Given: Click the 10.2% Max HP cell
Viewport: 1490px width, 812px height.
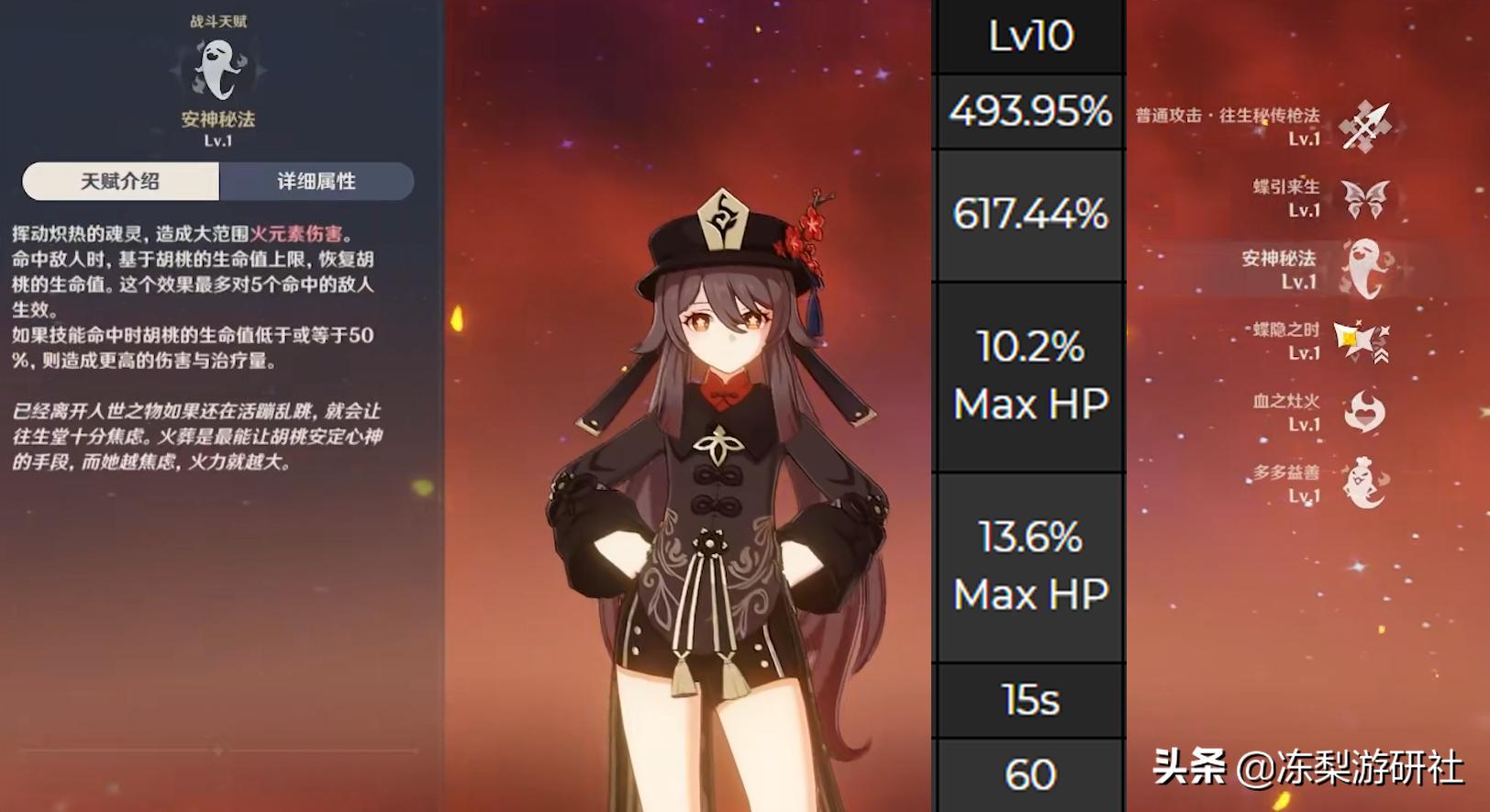Looking at the screenshot, I should 1029,376.
